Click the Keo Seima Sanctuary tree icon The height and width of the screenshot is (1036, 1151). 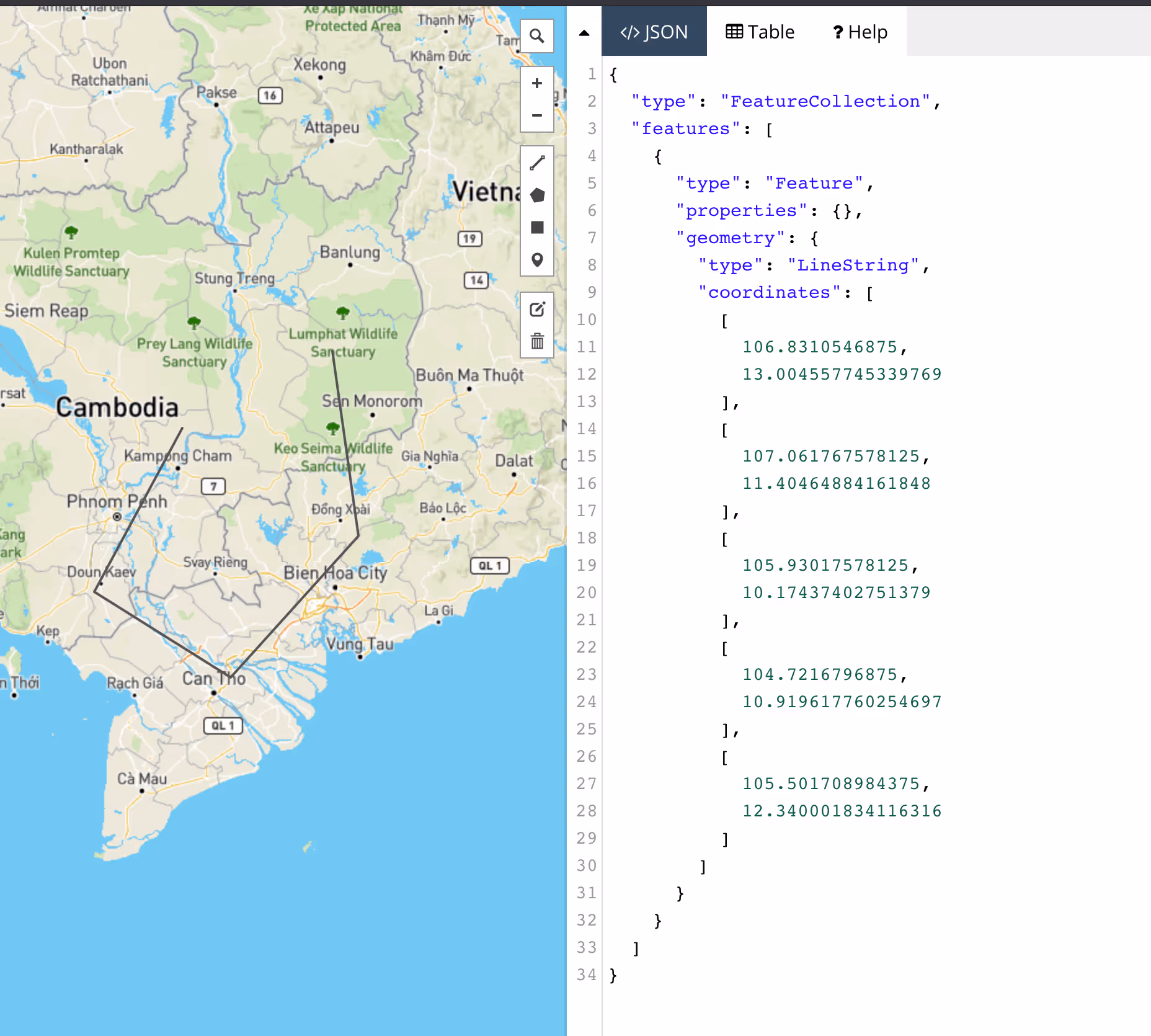[x=333, y=427]
